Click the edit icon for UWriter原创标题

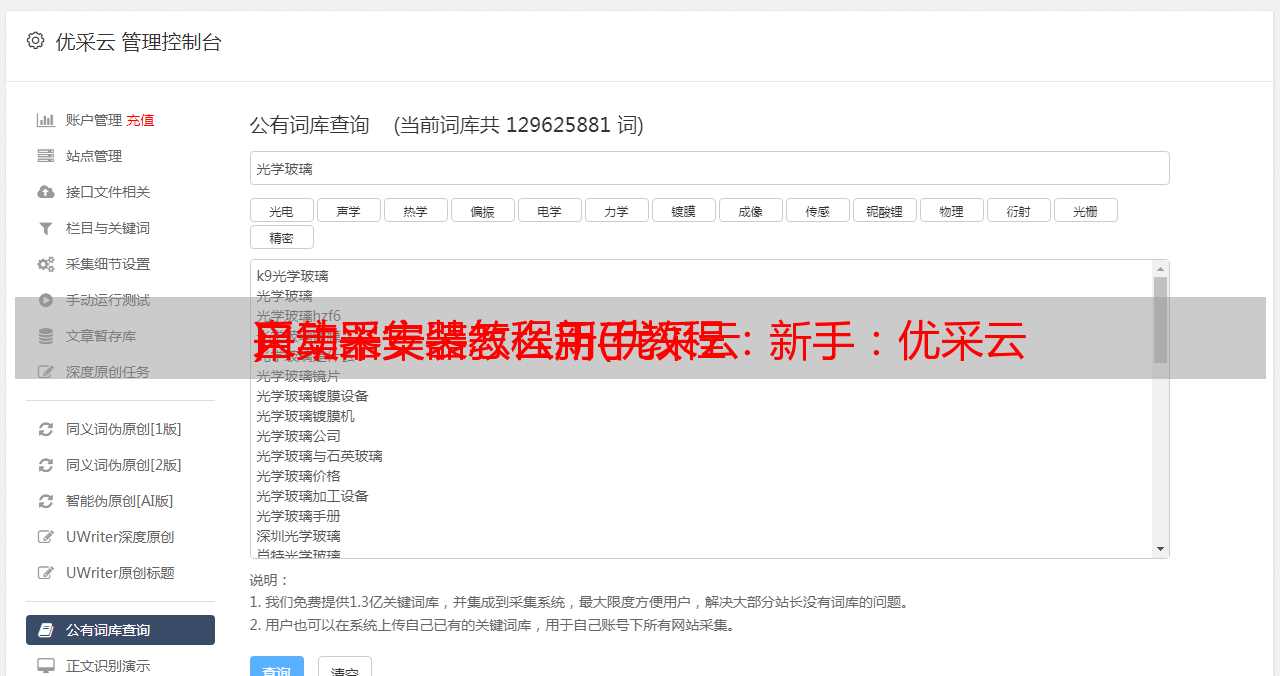pyautogui.click(x=46, y=573)
